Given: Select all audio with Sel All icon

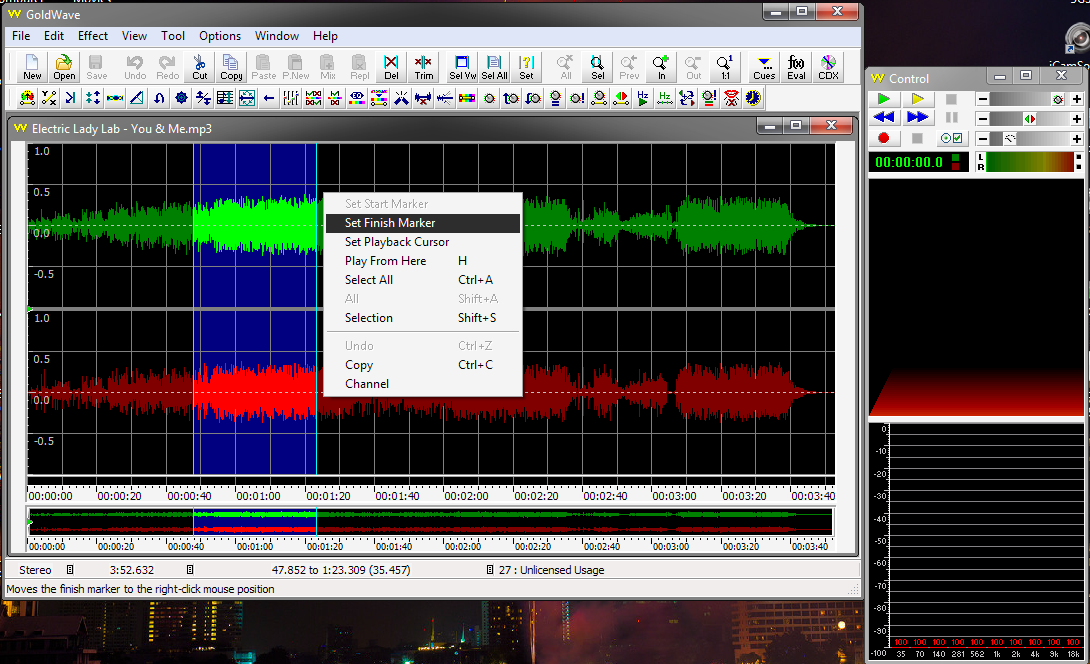Looking at the screenshot, I should 494,67.
